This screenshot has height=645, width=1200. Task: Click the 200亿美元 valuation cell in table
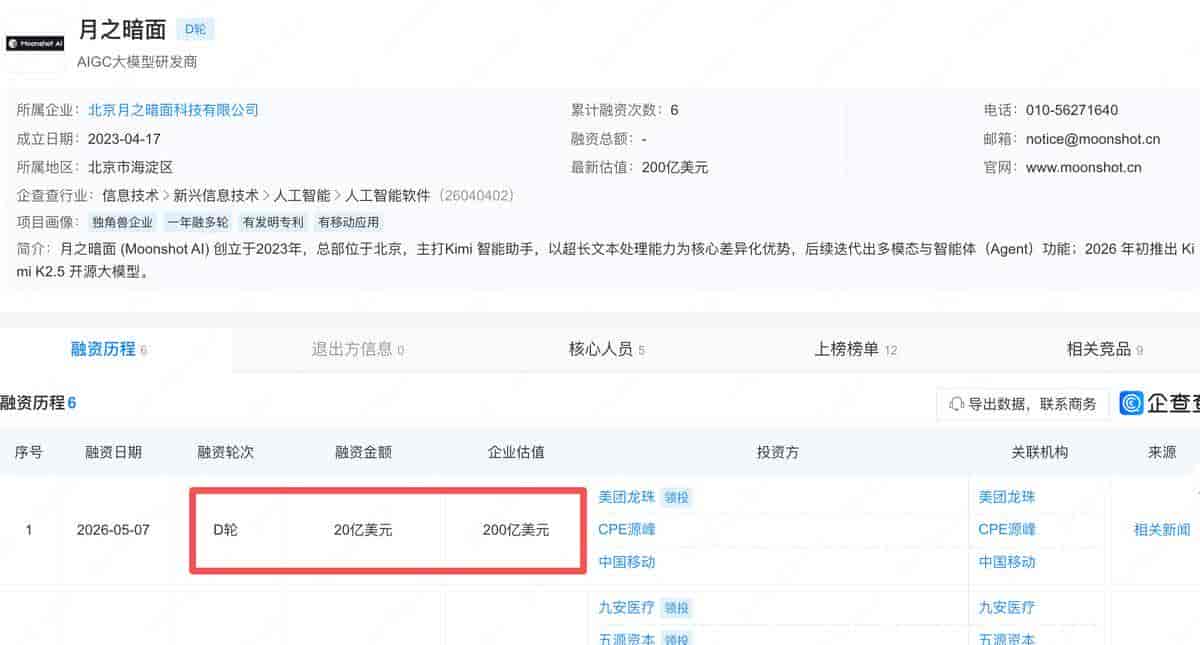pos(516,530)
